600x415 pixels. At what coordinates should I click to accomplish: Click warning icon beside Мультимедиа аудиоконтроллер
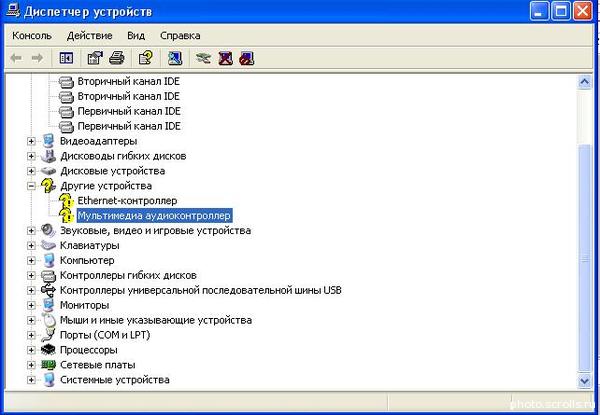(66, 216)
